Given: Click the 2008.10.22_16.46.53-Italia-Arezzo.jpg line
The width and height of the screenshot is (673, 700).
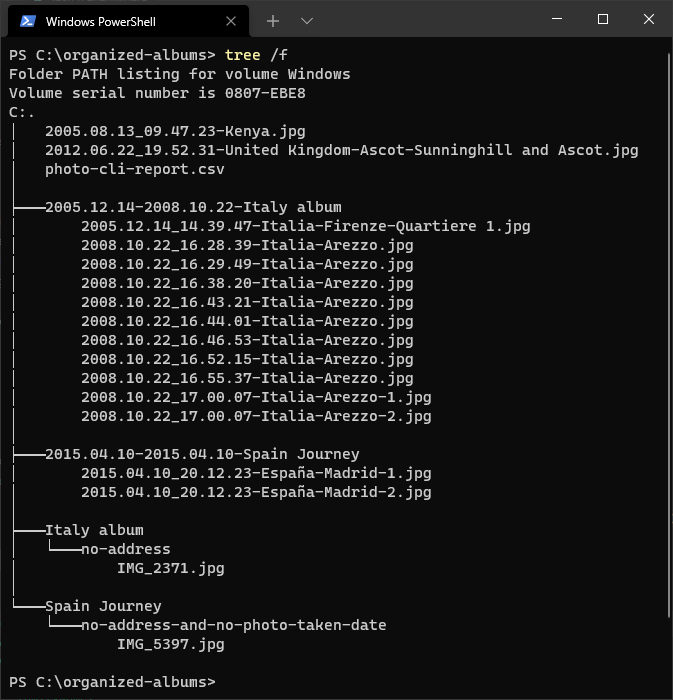Looking at the screenshot, I should 247,340.
